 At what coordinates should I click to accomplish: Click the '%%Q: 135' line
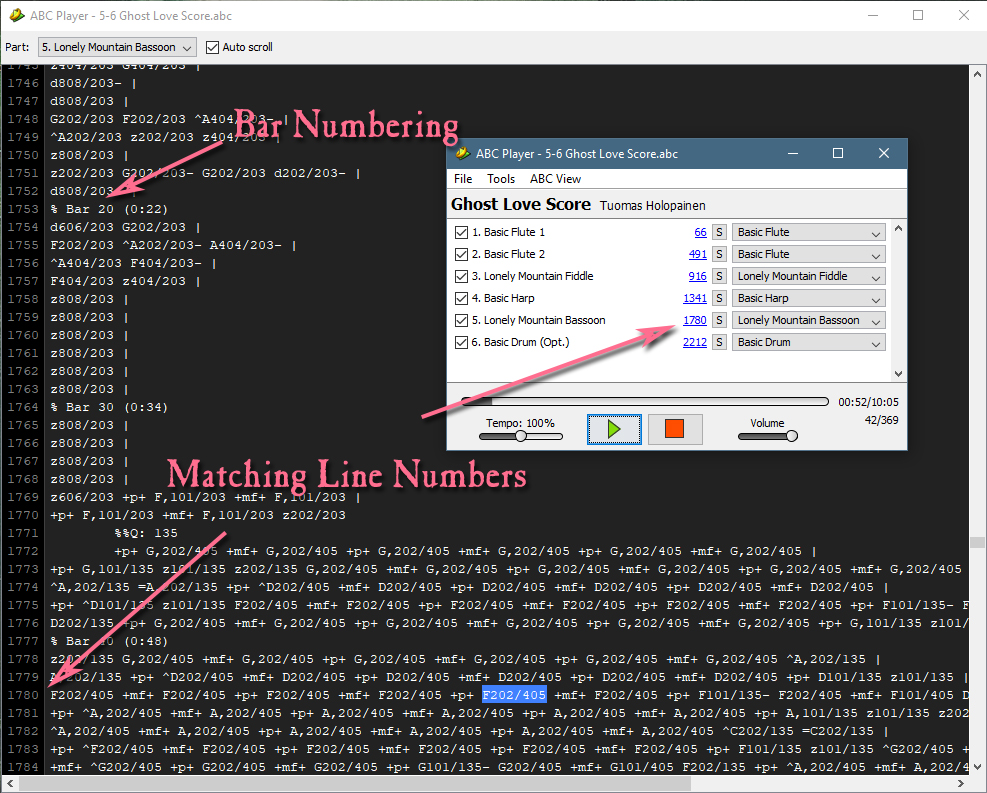(x=146, y=533)
